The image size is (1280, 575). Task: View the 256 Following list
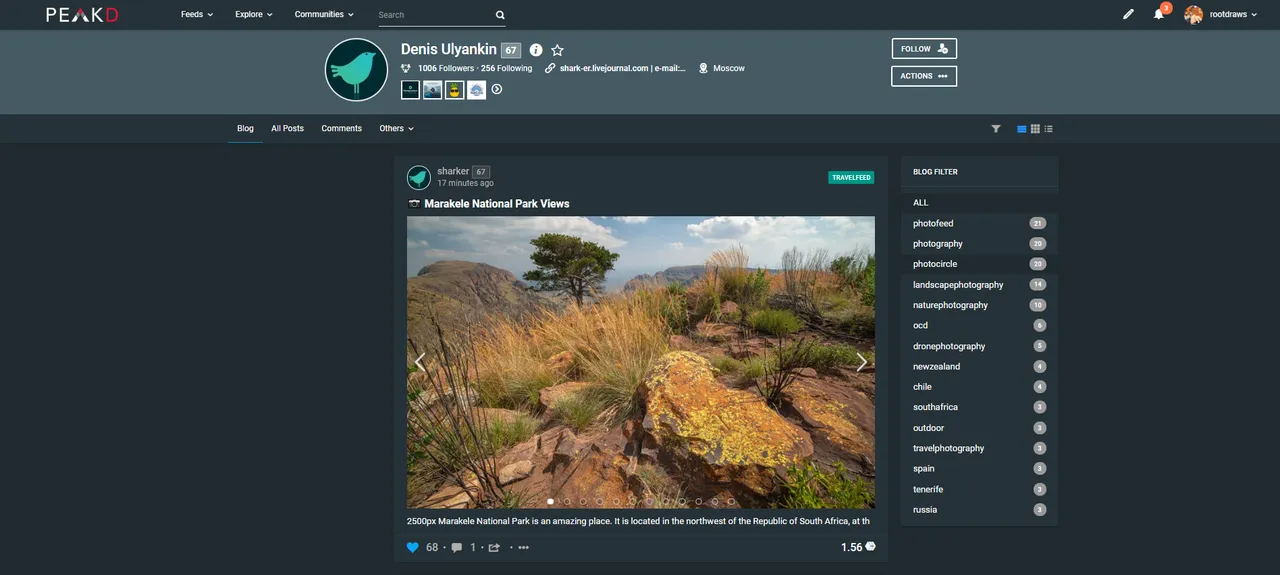point(506,68)
